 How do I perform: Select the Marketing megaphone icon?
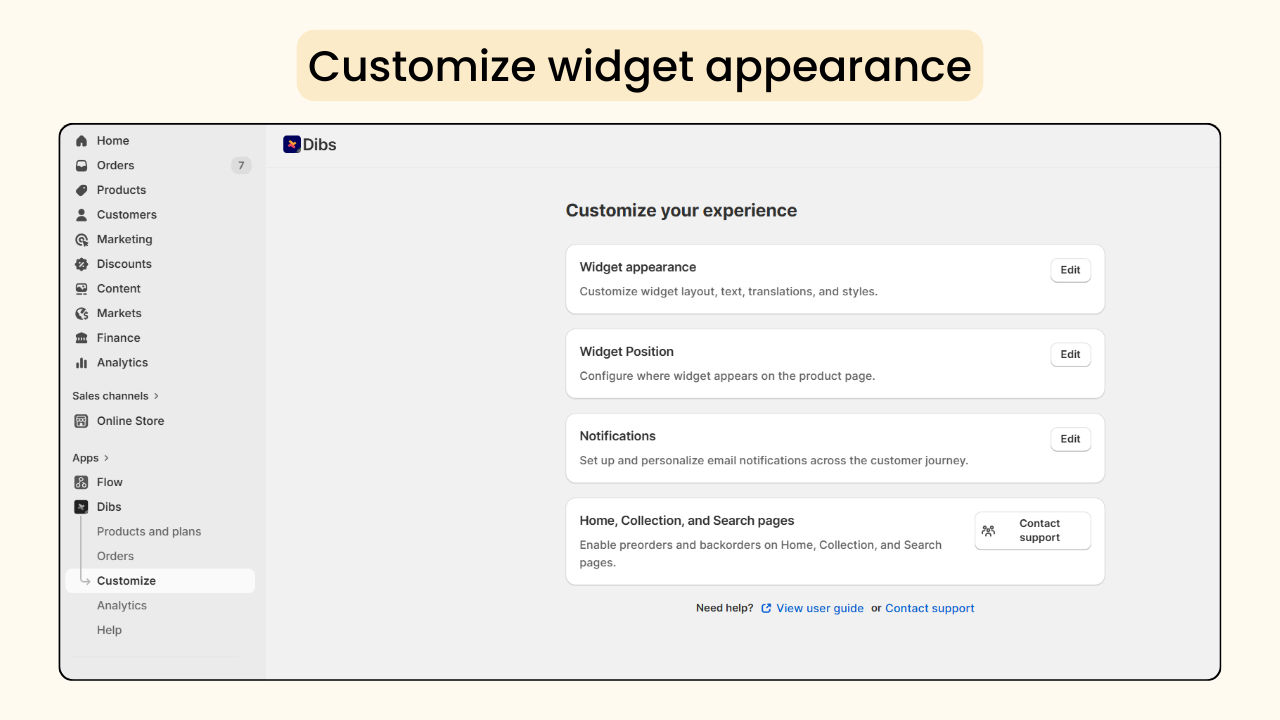tap(81, 239)
